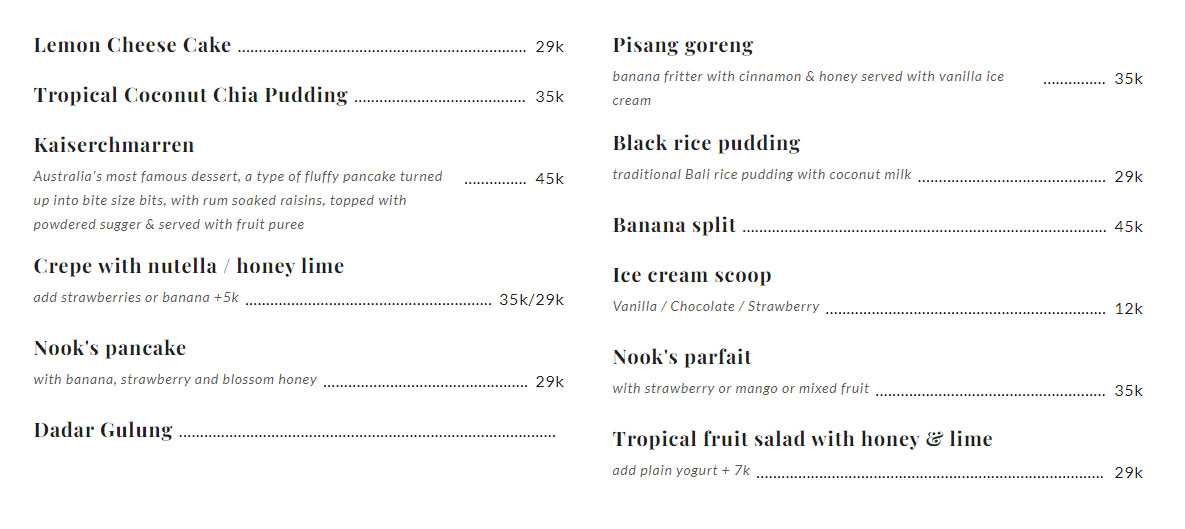Select the Ice cream scoop heading
The width and height of the screenshot is (1185, 529).
click(692, 275)
